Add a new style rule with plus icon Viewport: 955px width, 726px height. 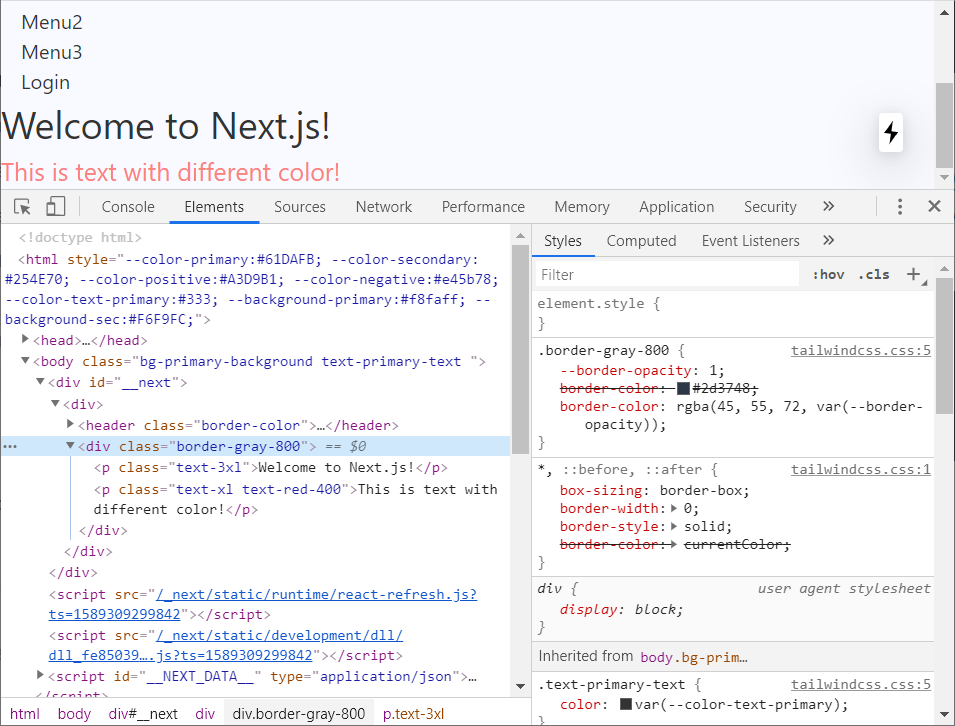913,274
